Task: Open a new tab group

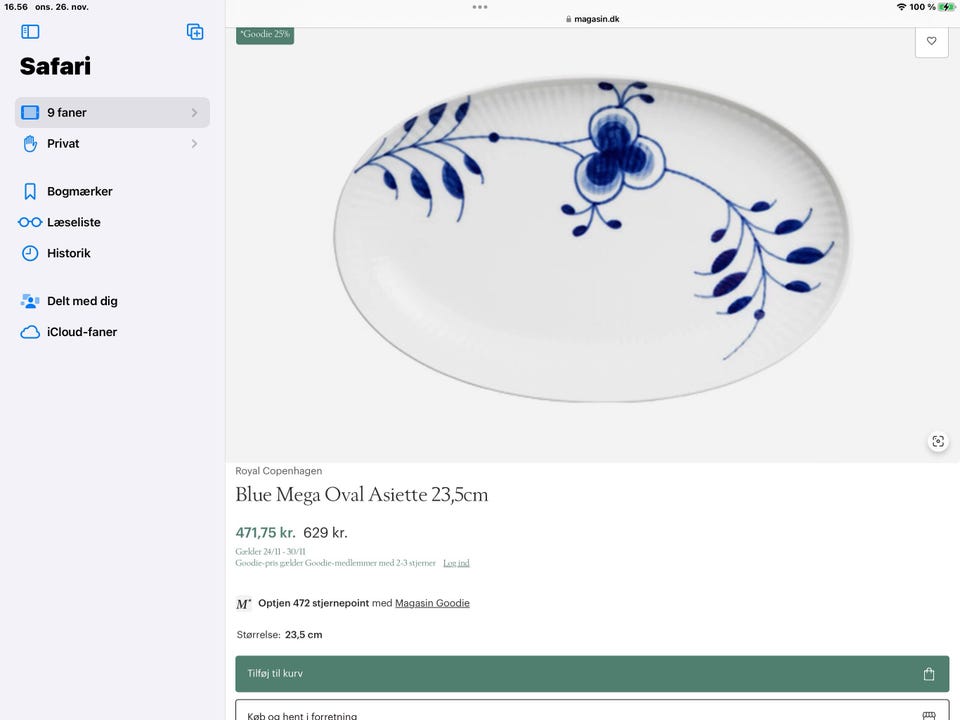Action: (x=195, y=32)
